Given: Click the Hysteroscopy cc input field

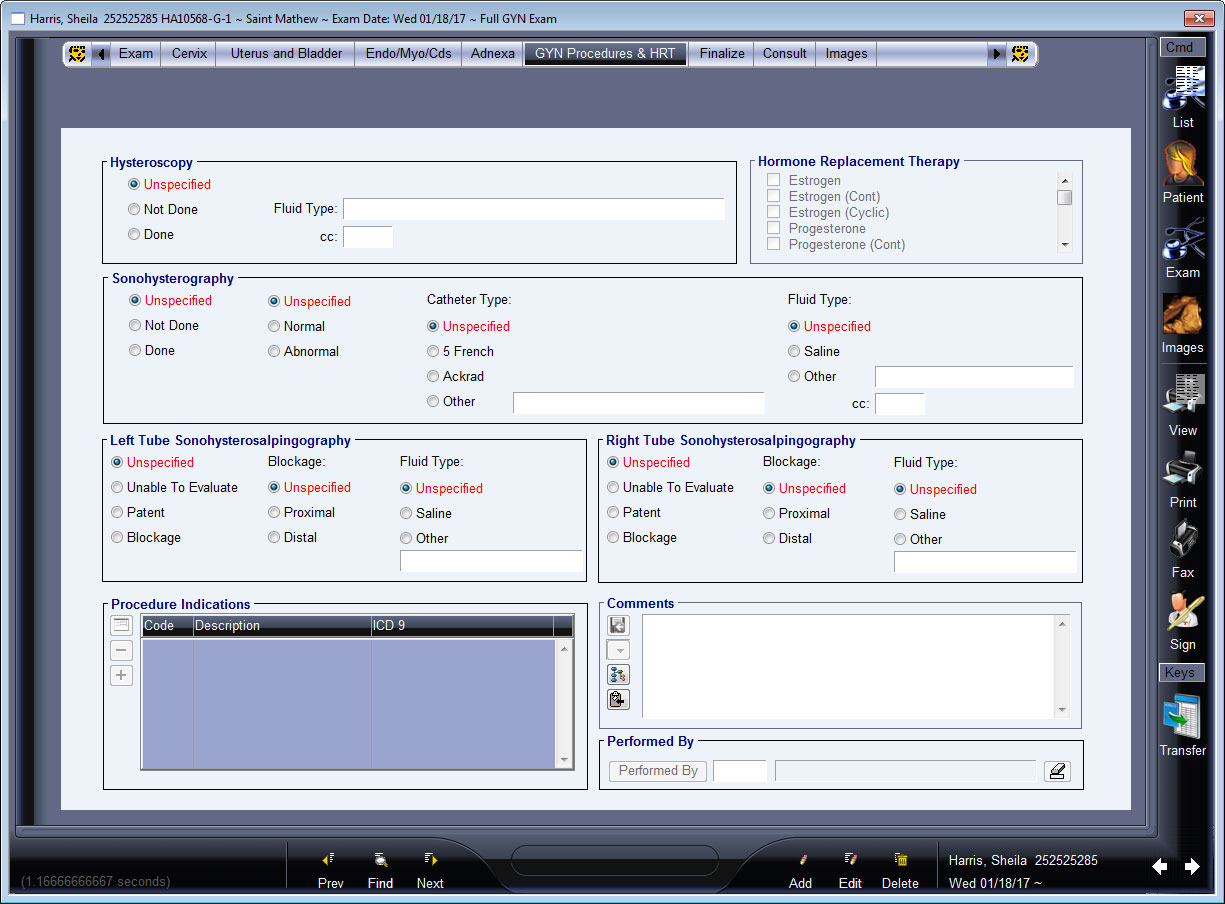Looking at the screenshot, I should 368,237.
